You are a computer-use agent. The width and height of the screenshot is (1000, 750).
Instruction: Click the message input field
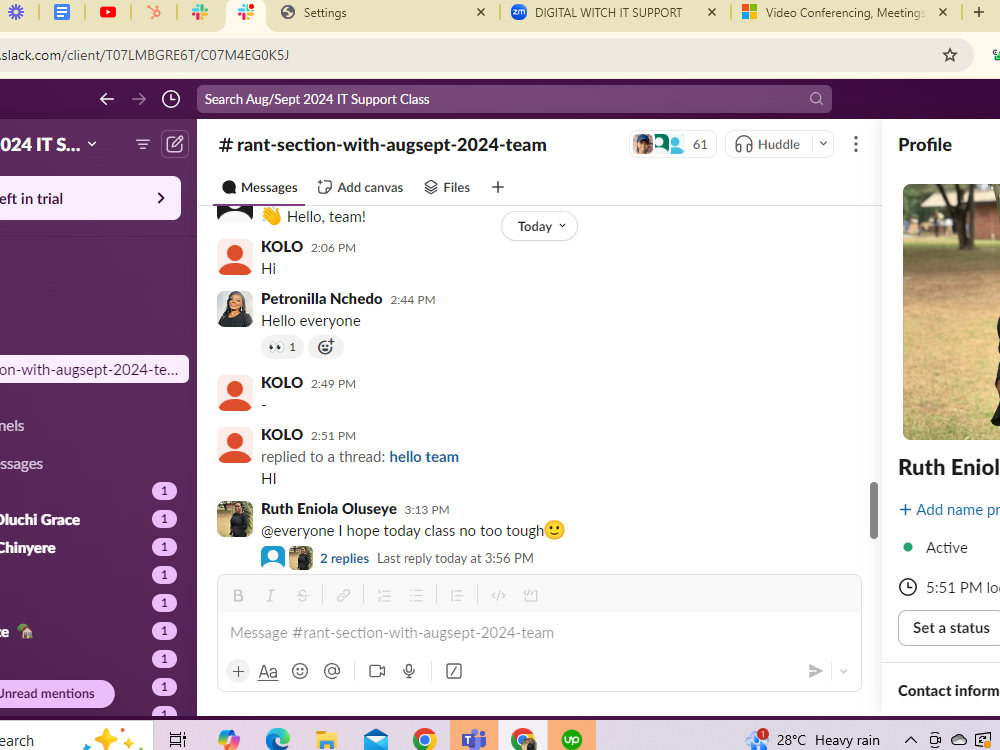click(539, 633)
